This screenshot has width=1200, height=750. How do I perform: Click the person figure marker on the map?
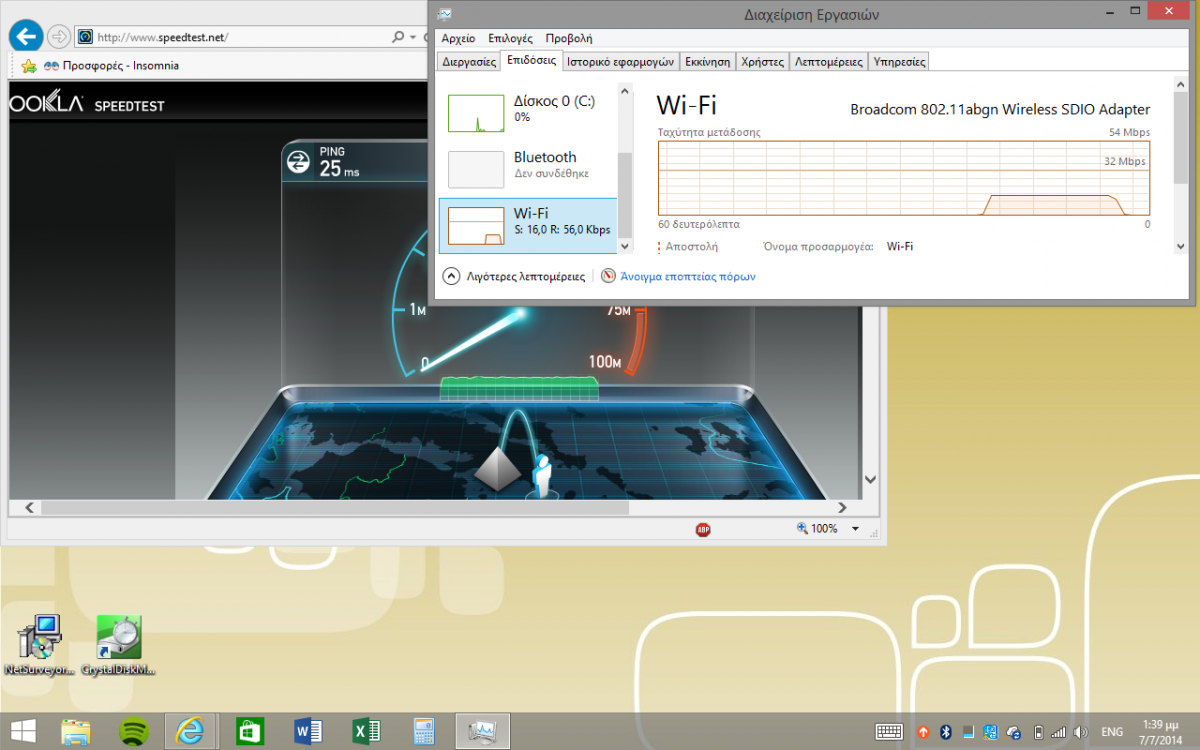click(543, 475)
